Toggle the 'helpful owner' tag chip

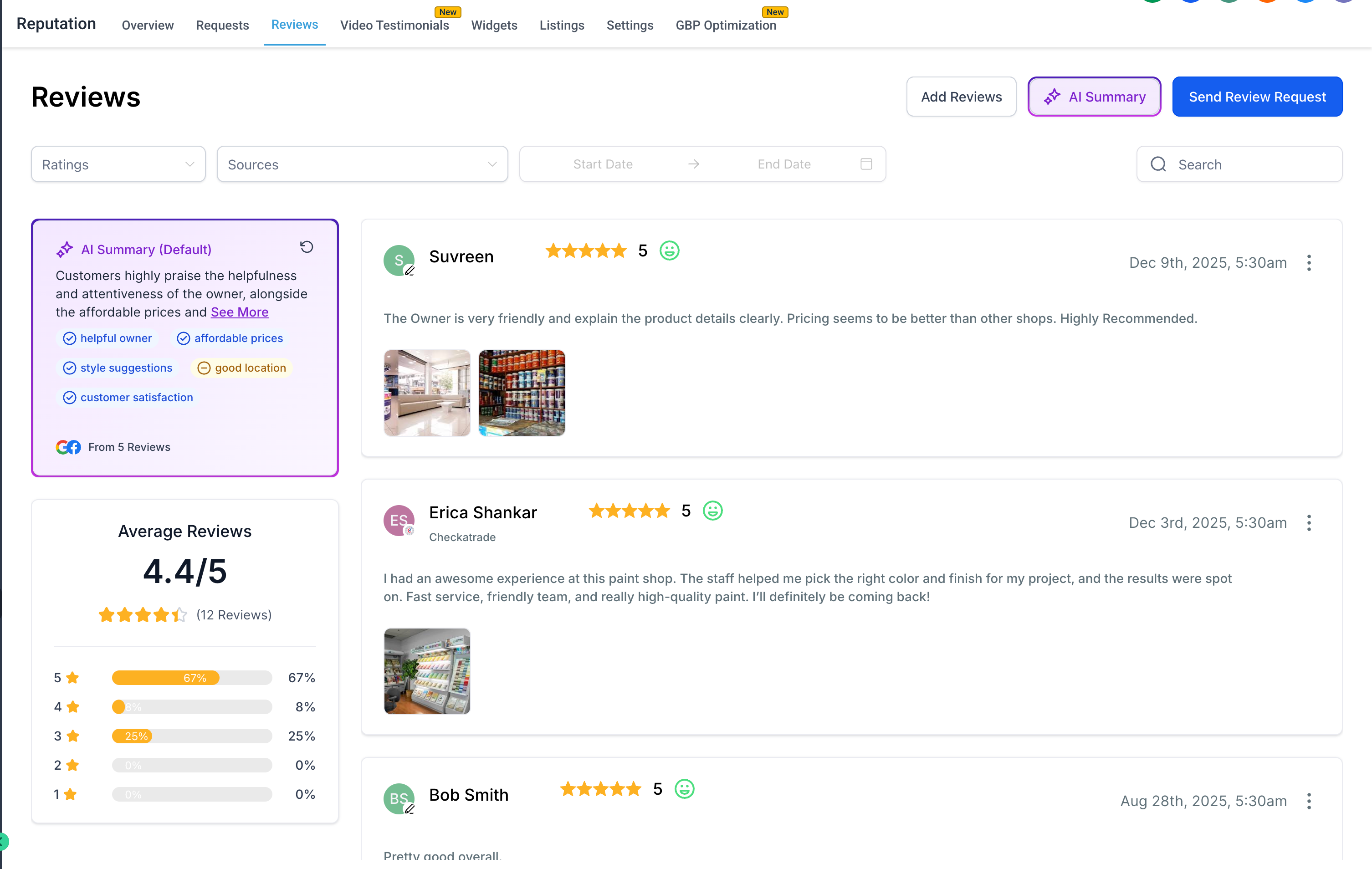[x=108, y=338]
